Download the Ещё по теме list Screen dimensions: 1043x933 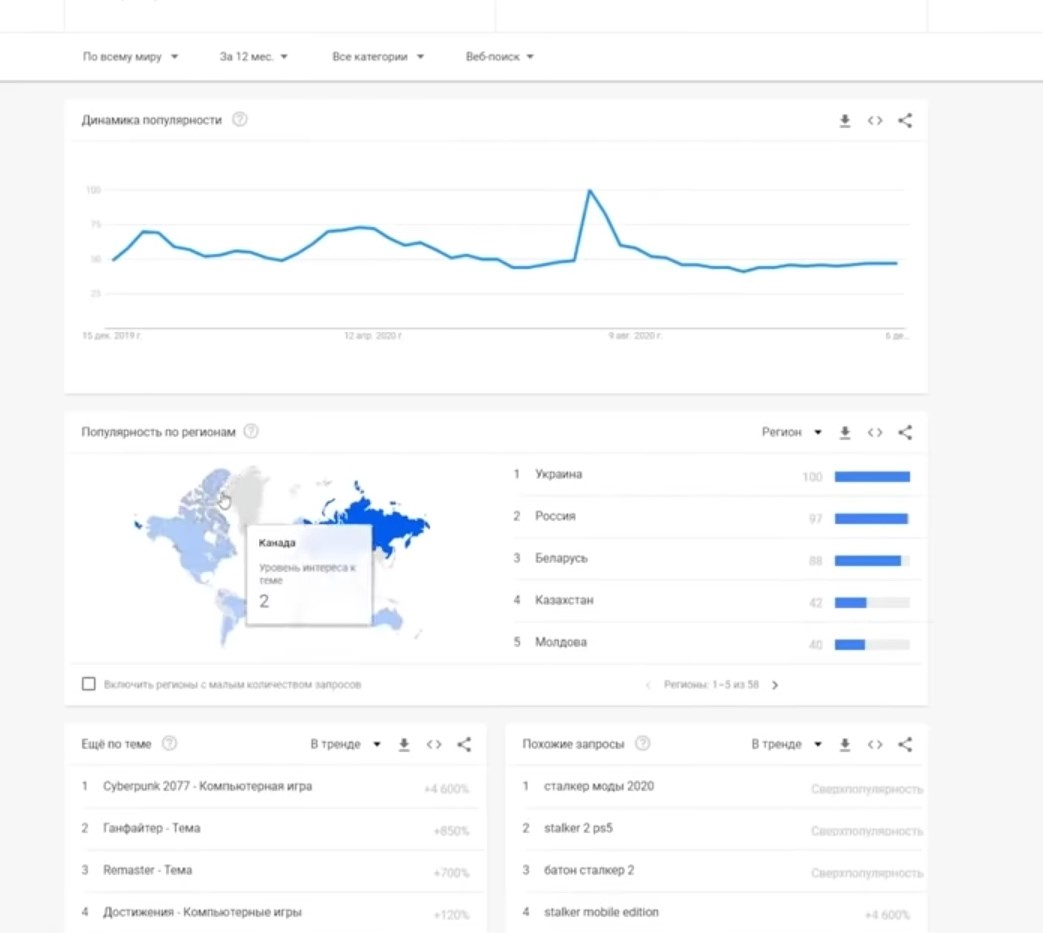(404, 744)
